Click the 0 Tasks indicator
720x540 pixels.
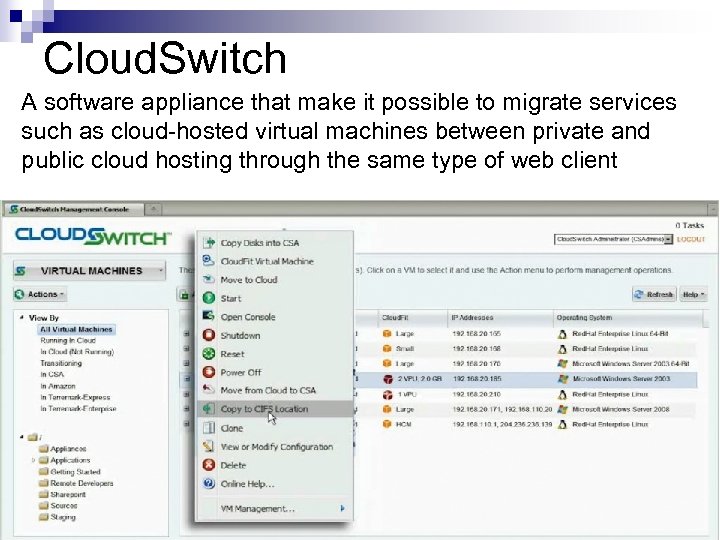tap(689, 225)
